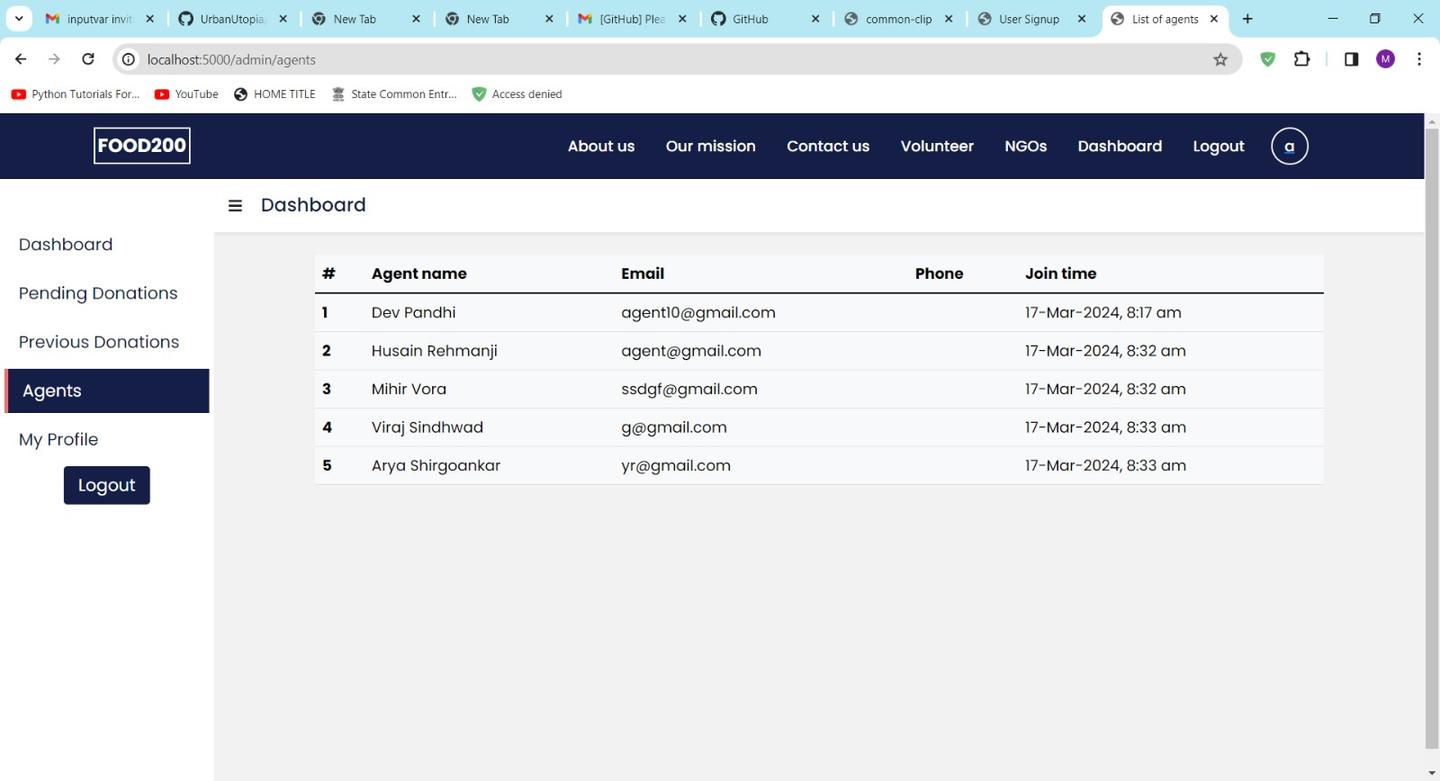Screen dimensions: 1440x781
Task: Toggle browser side panel icon
Action: click(1351, 60)
